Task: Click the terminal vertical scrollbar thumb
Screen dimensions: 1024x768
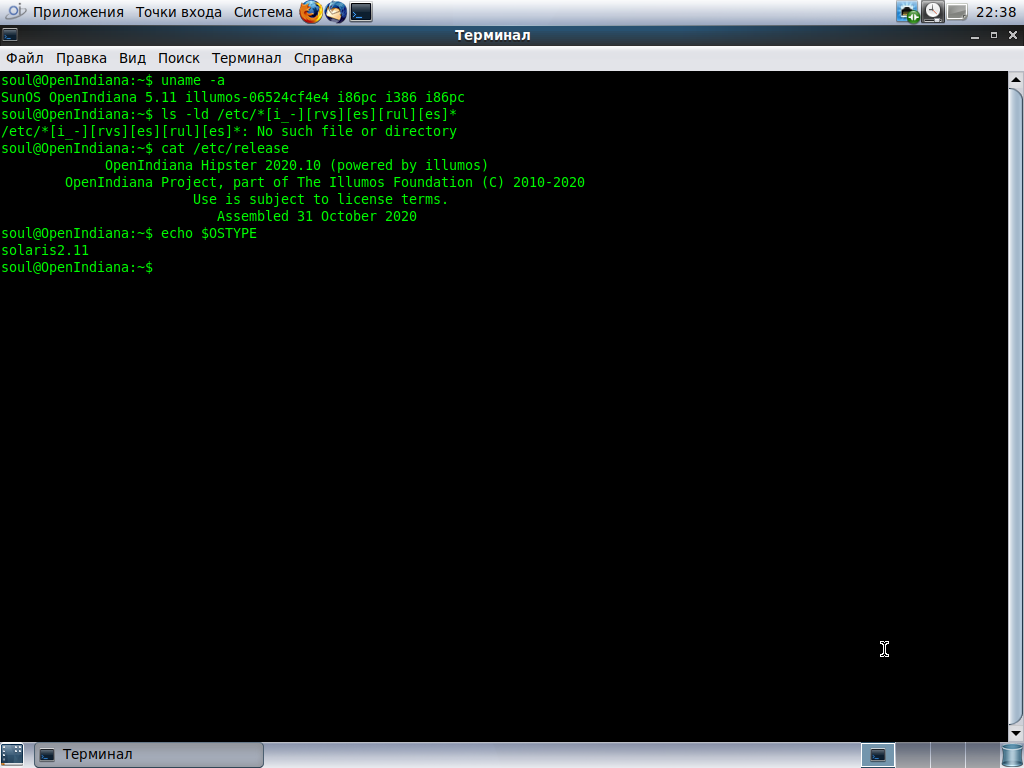Action: coord(1016,406)
